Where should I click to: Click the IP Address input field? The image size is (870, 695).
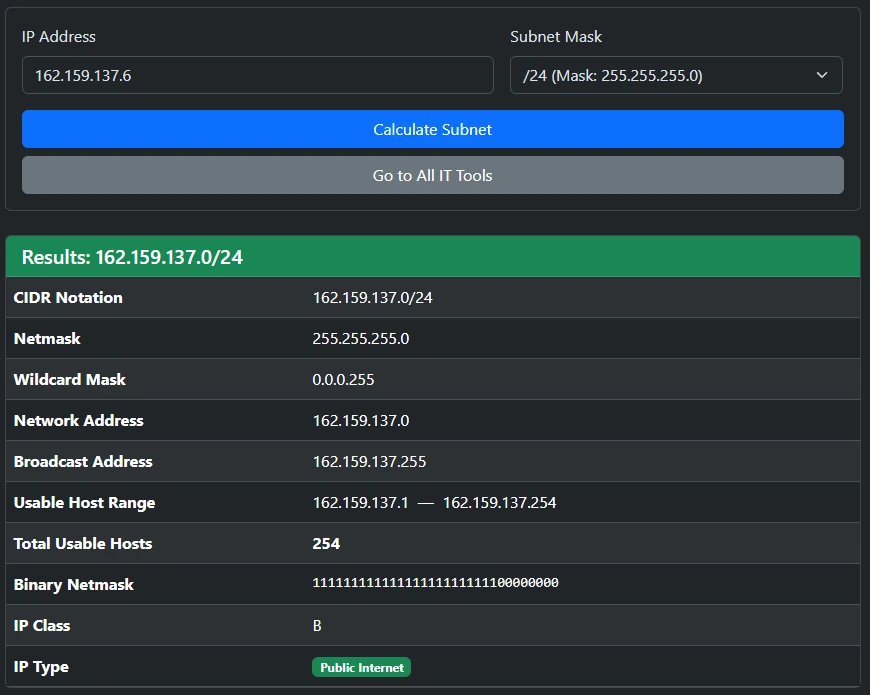pos(257,75)
